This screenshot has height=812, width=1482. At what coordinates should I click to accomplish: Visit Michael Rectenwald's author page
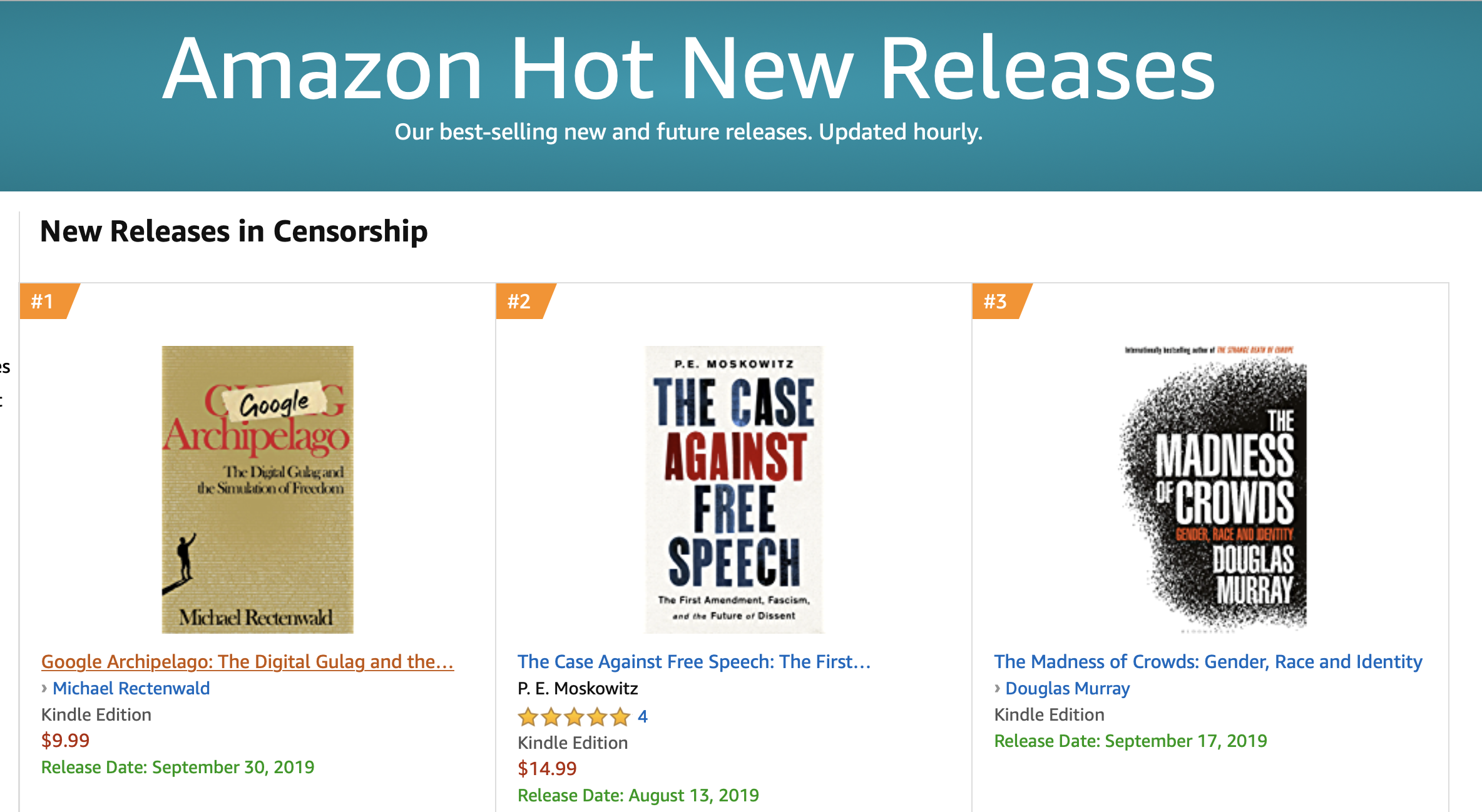point(131,688)
